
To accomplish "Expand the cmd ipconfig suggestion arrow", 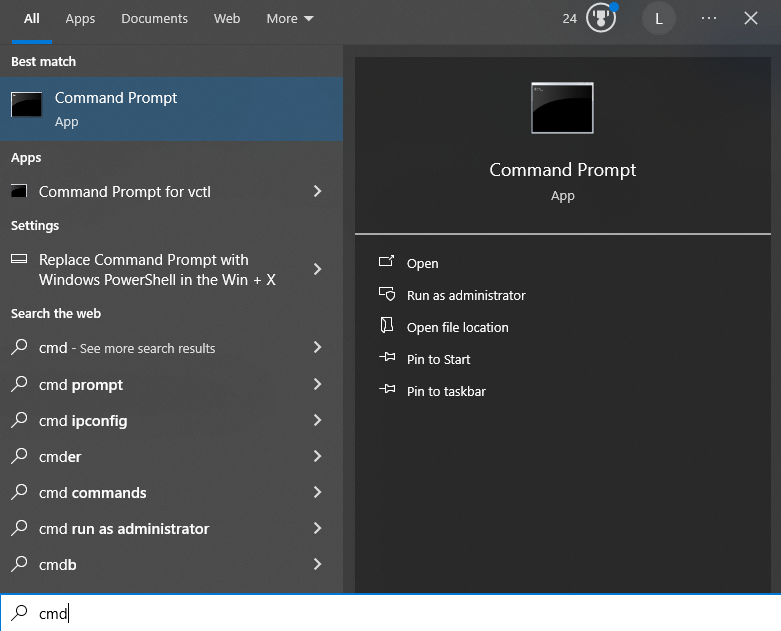I will (x=317, y=420).
